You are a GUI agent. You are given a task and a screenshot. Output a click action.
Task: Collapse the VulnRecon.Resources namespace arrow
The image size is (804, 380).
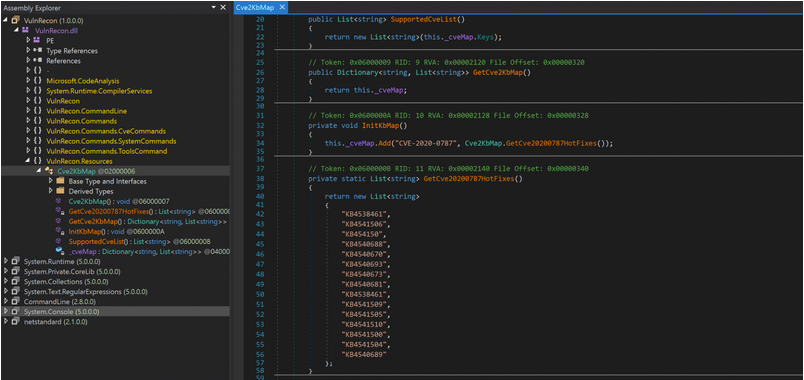(28, 161)
